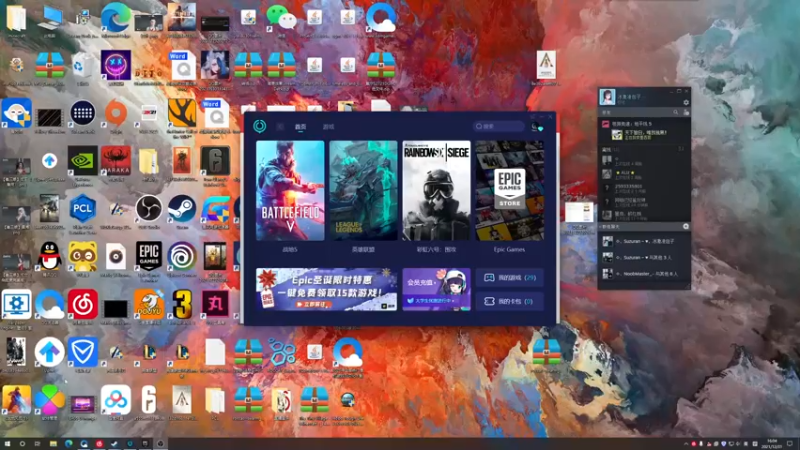This screenshot has height=450, width=800.
Task: Collapse the online friends section header
Action: [x=644, y=149]
